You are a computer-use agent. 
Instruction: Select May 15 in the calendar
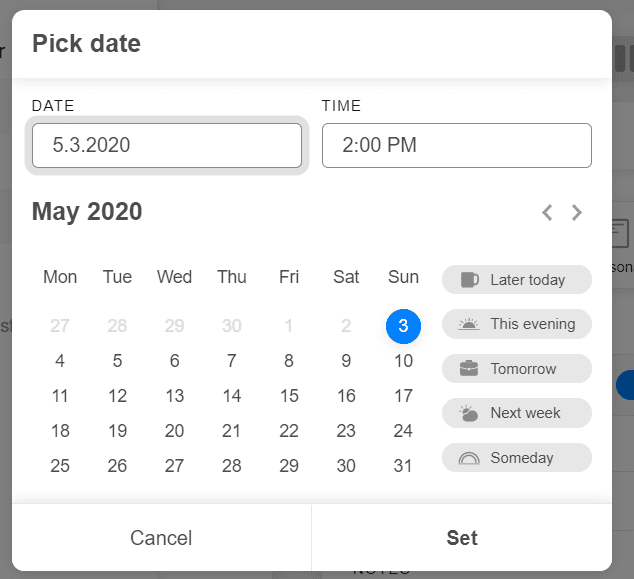point(289,396)
